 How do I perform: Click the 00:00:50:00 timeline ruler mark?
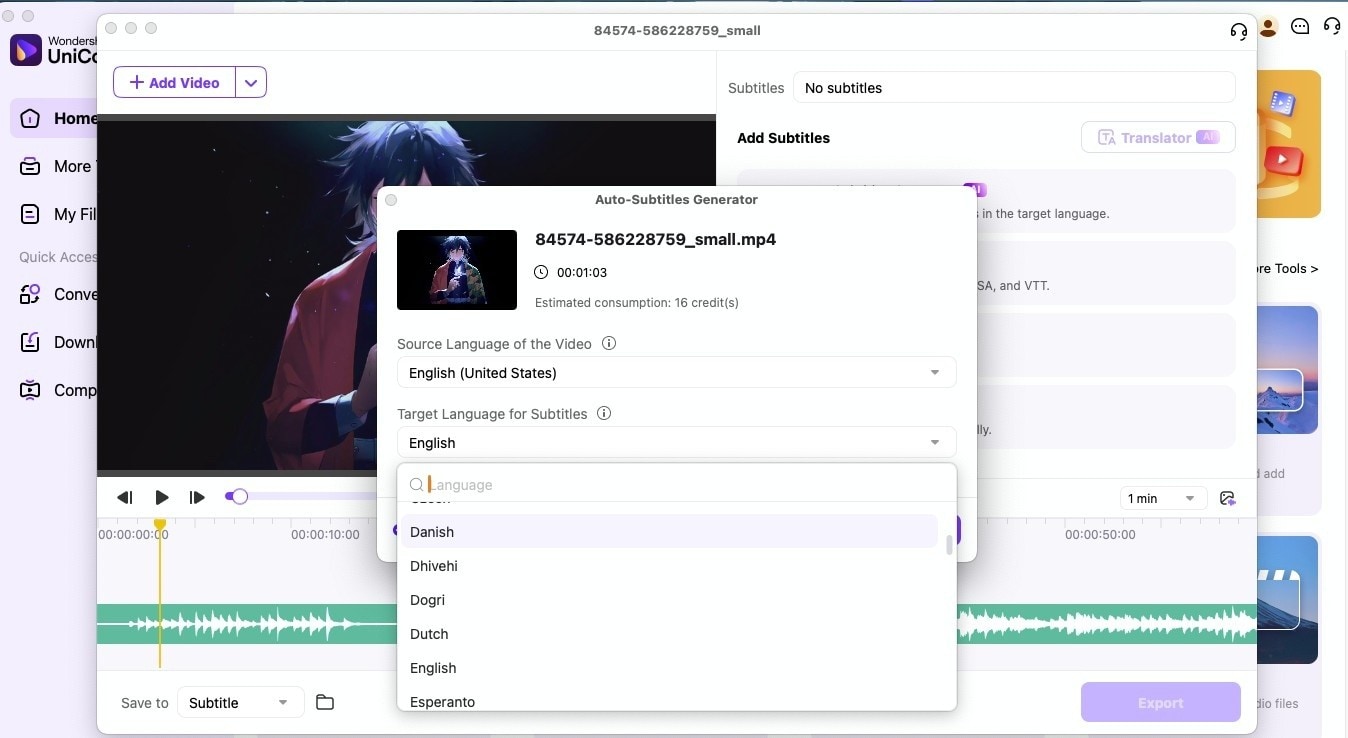pos(1100,534)
